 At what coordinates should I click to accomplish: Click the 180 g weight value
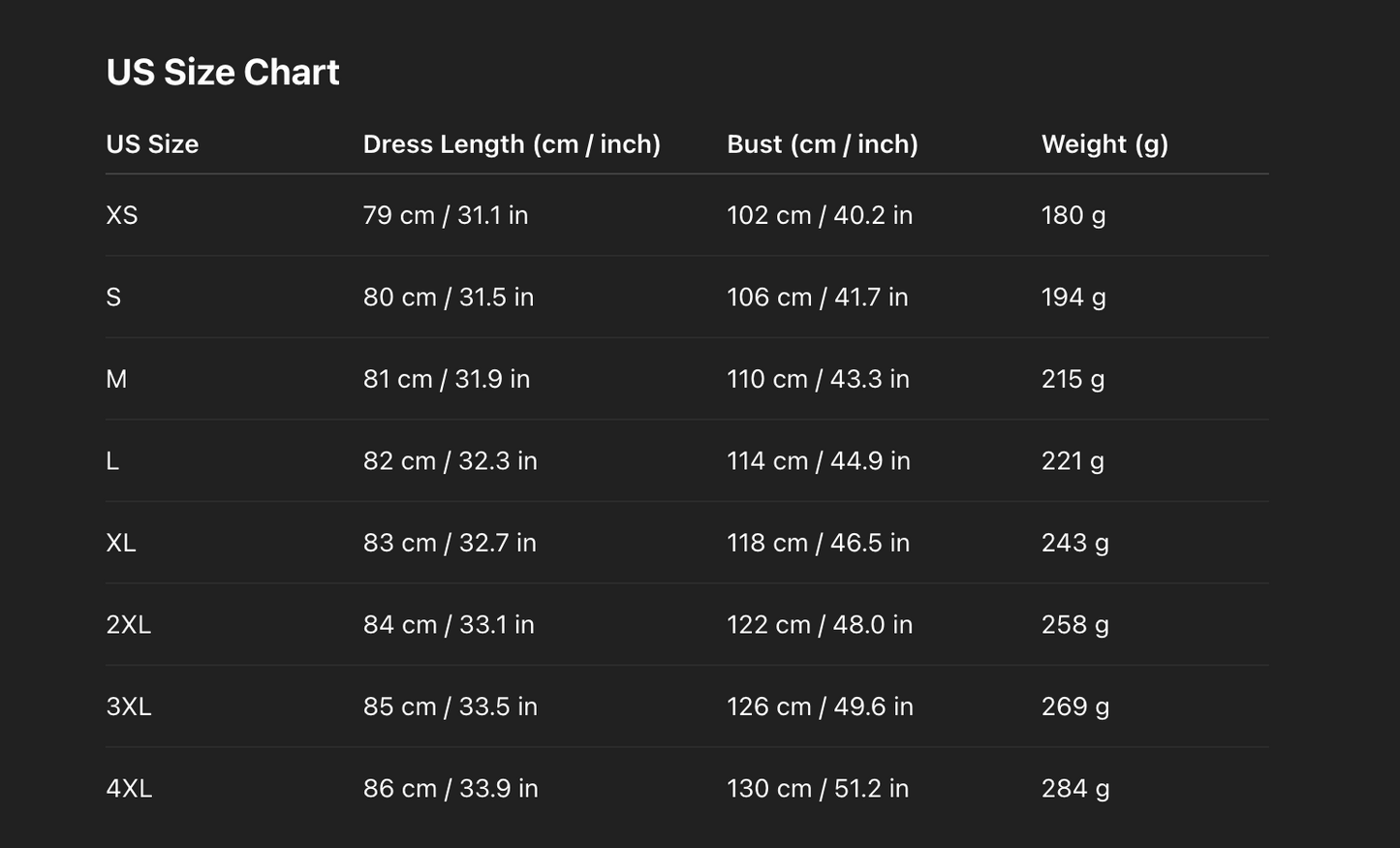pyautogui.click(x=1073, y=215)
